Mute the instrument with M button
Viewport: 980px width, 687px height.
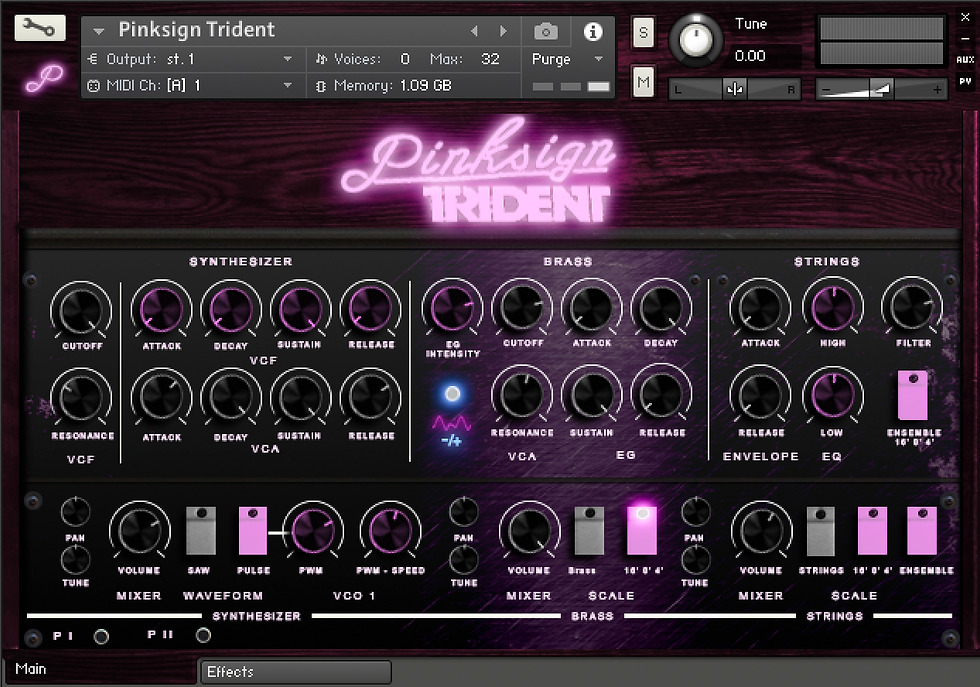point(643,83)
